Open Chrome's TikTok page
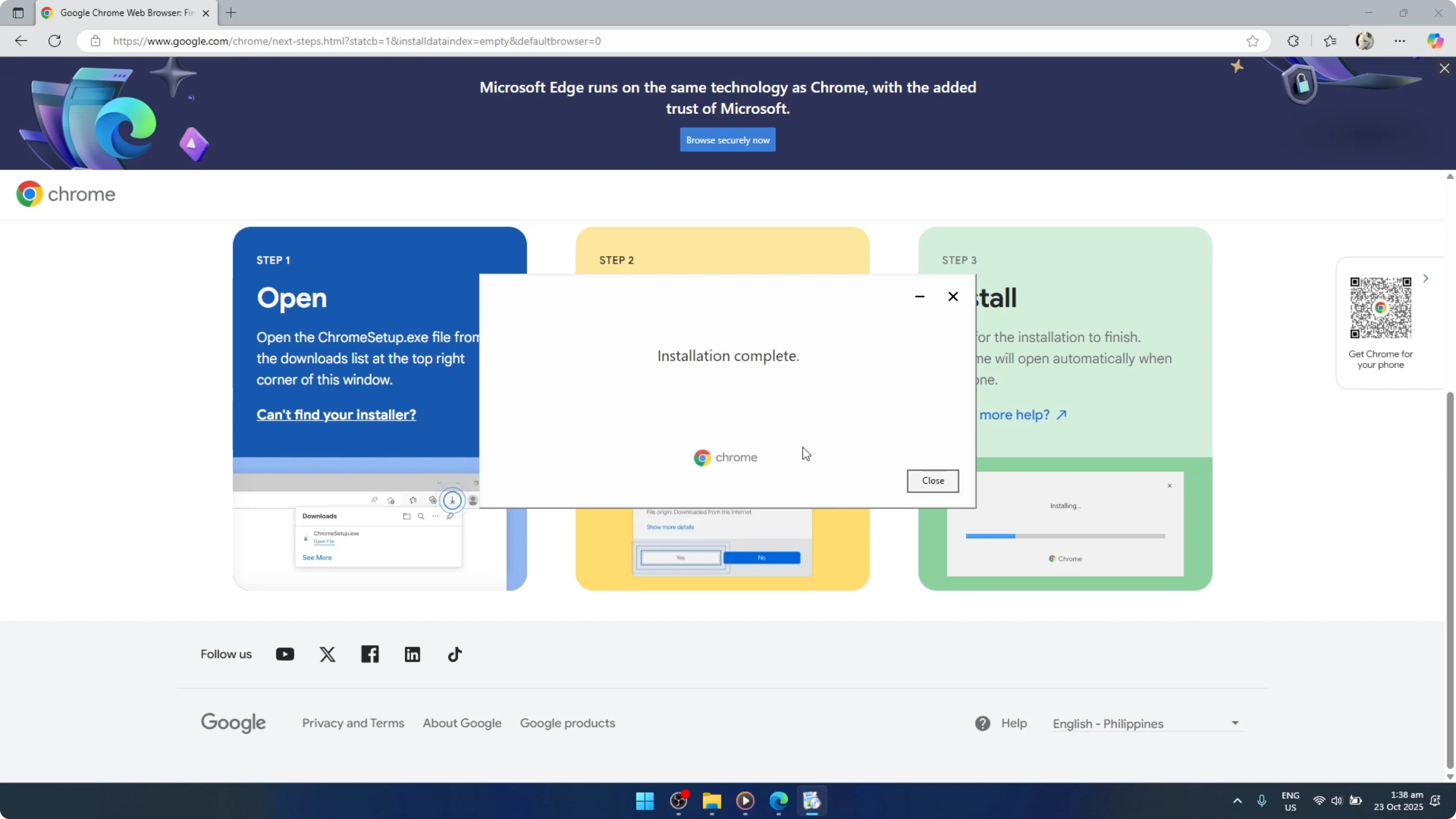1456x819 pixels. 455,654
